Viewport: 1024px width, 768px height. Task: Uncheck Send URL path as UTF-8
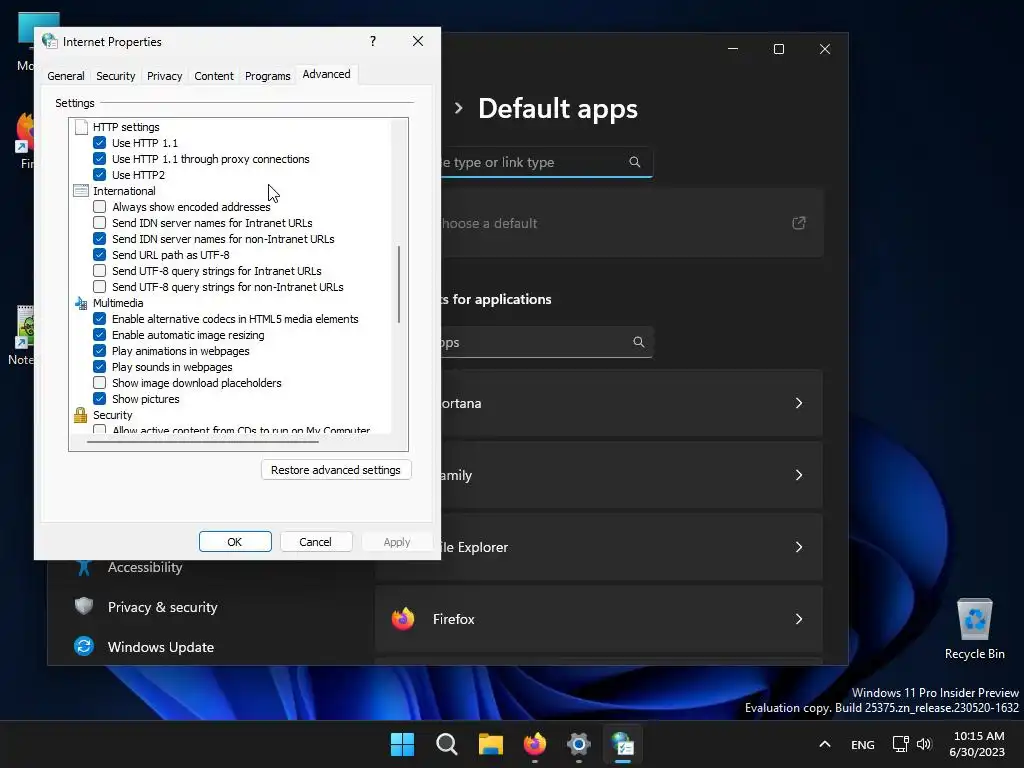click(99, 255)
